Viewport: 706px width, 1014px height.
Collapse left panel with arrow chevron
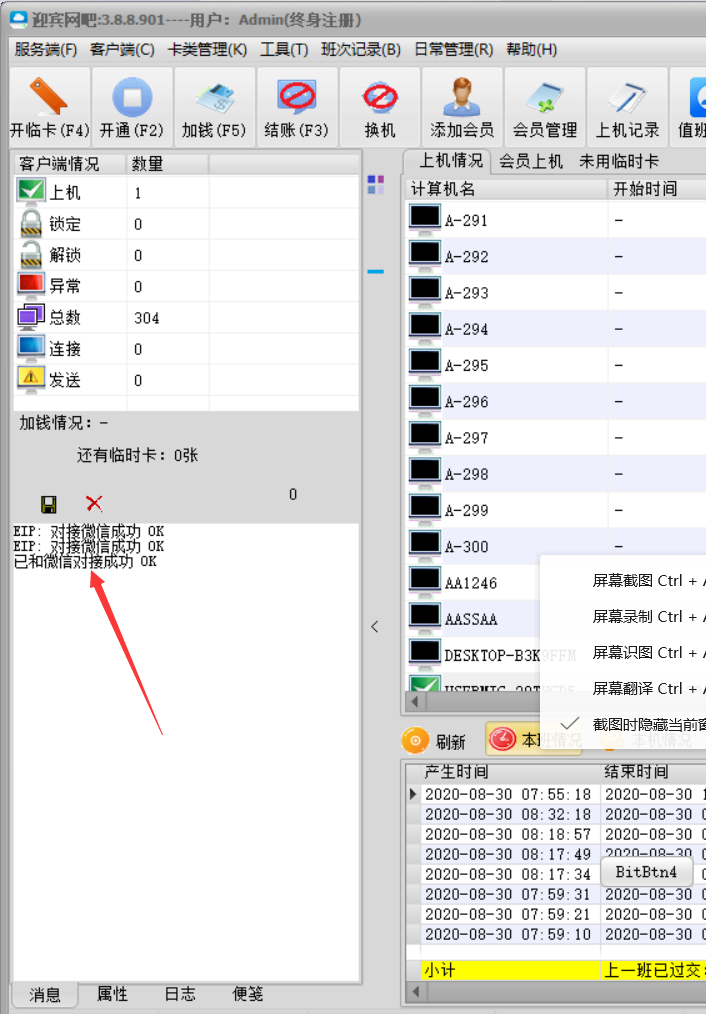click(x=375, y=627)
